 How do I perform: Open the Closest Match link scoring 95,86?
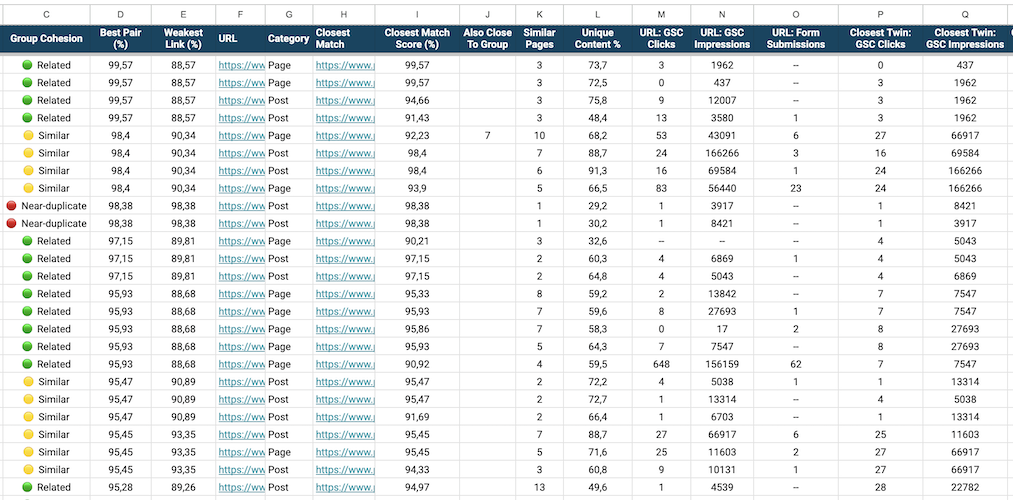coord(345,329)
